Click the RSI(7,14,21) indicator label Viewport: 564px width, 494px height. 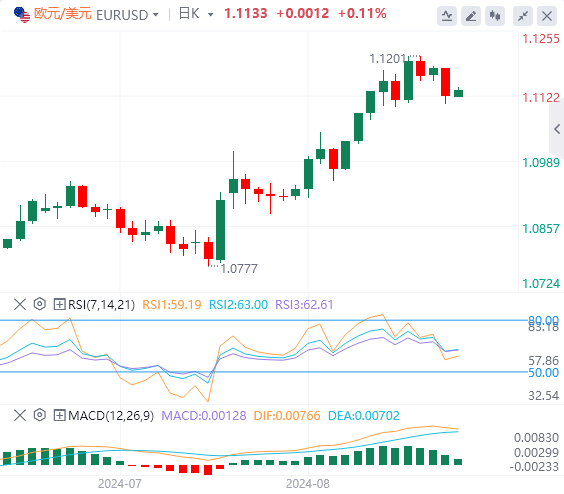pos(101,305)
